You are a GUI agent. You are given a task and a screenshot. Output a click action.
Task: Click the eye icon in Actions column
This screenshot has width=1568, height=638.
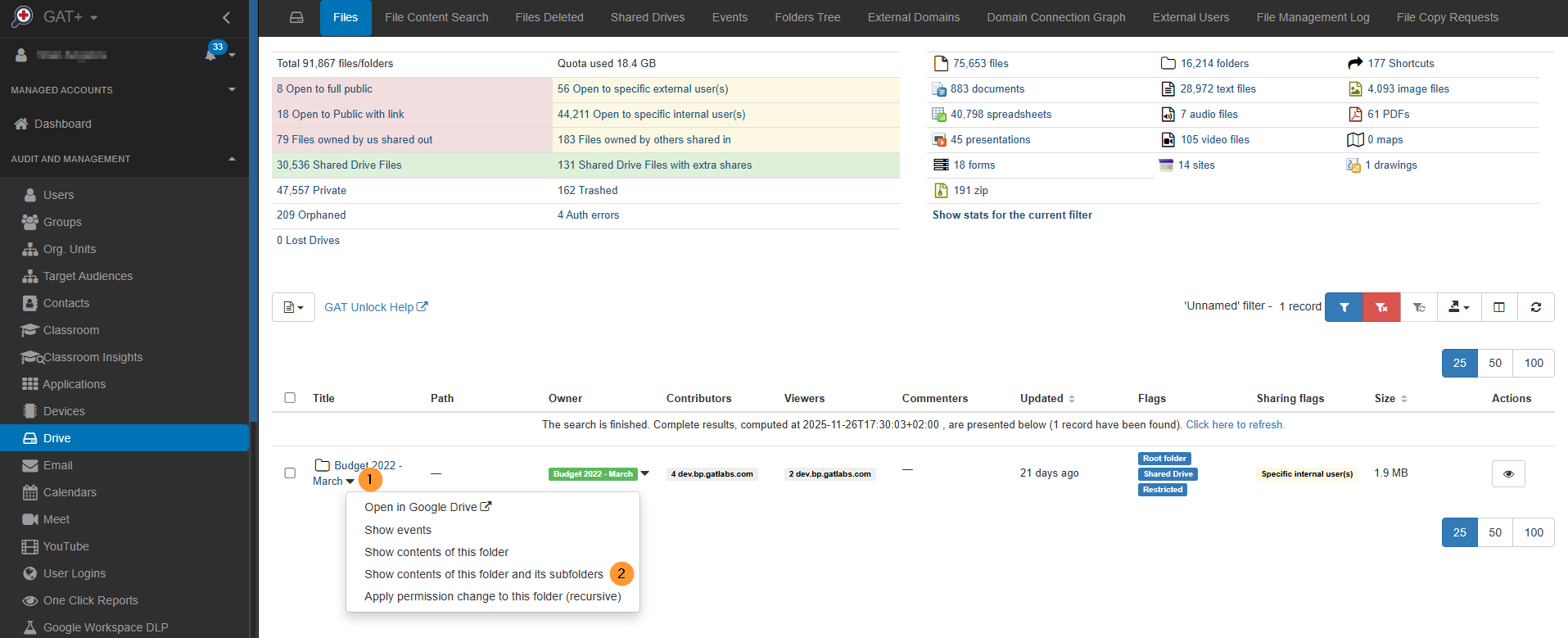tap(1508, 473)
